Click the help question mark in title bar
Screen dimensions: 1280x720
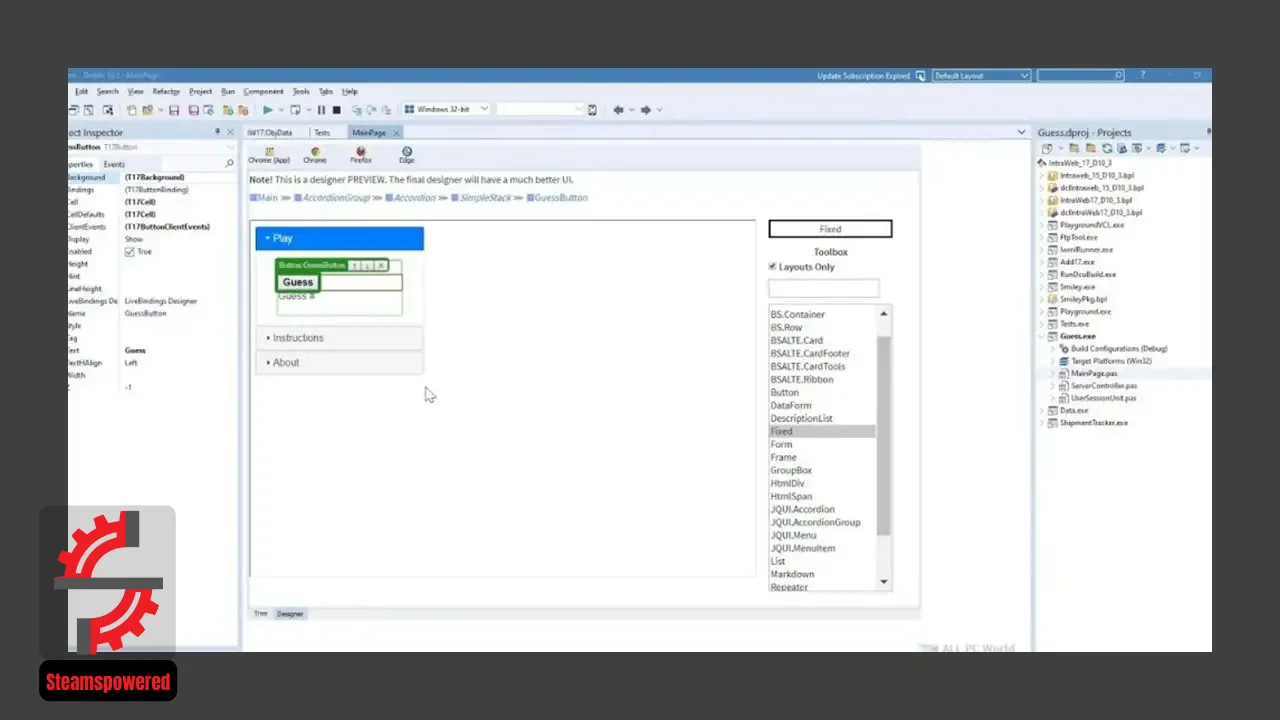tap(1143, 75)
